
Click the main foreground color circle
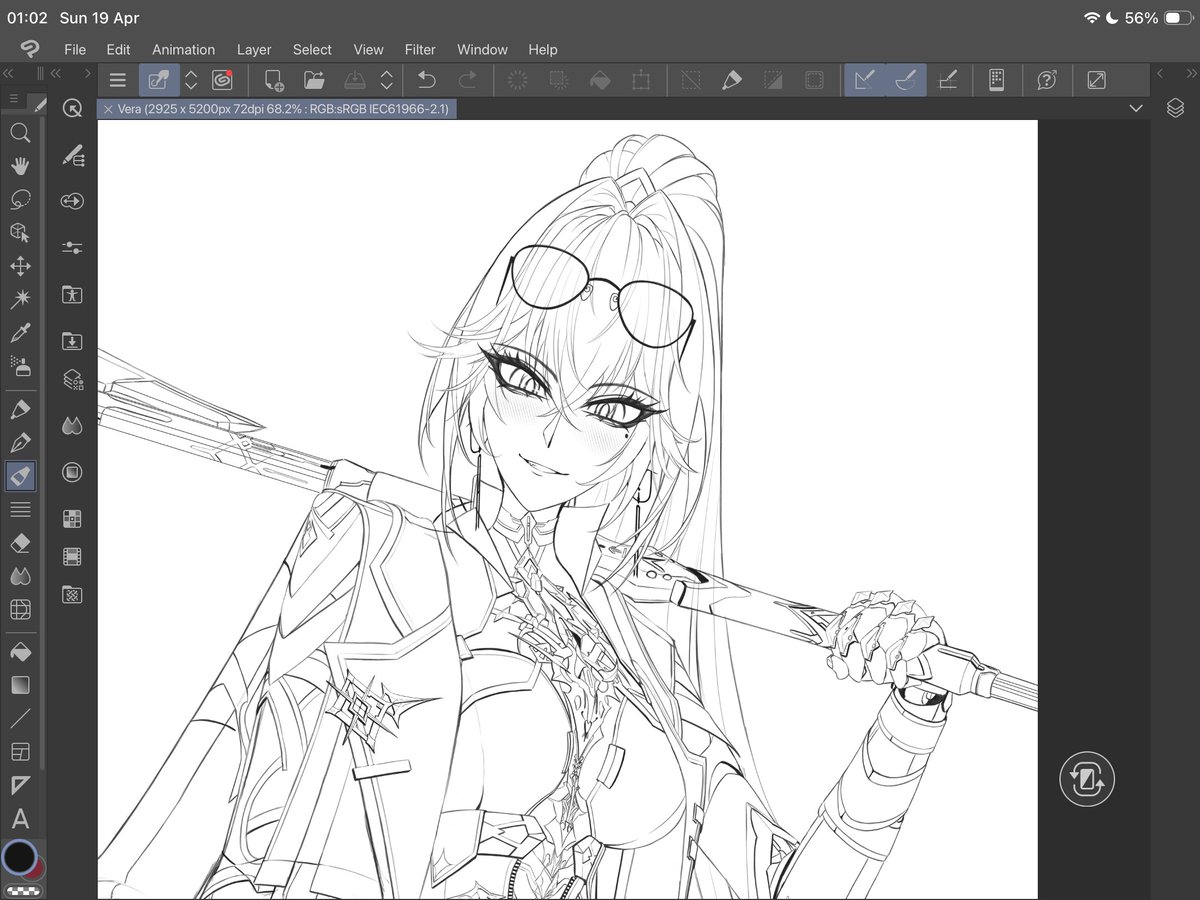pyautogui.click(x=18, y=857)
